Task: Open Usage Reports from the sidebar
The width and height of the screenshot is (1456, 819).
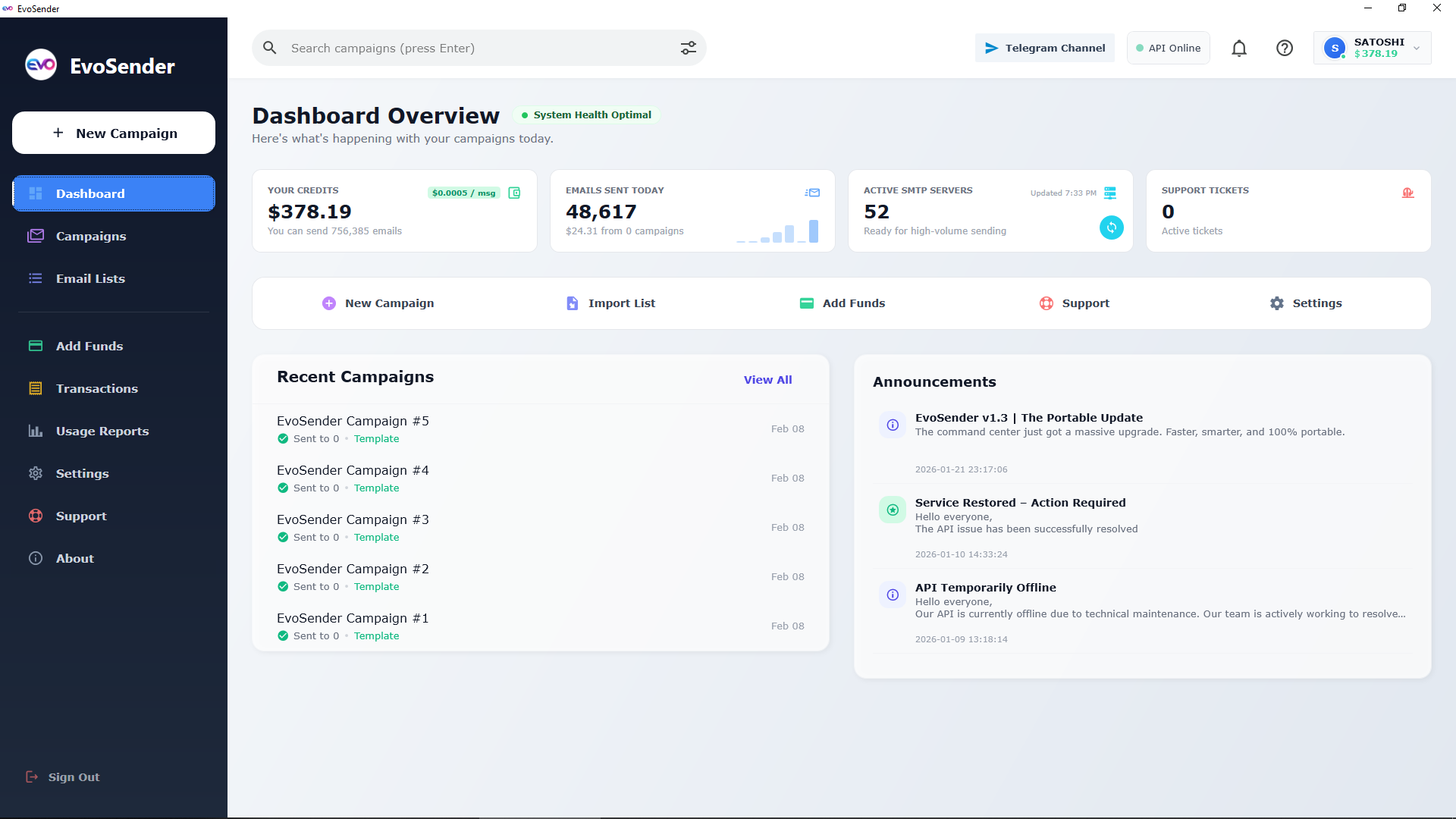Action: 102,431
